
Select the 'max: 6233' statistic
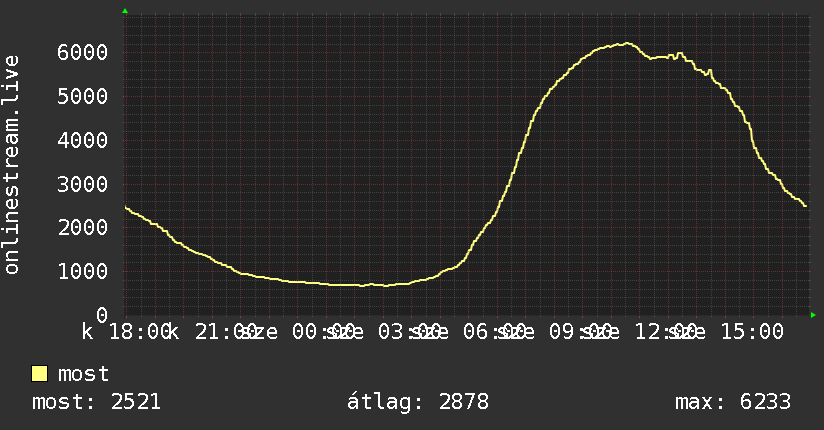click(733, 402)
